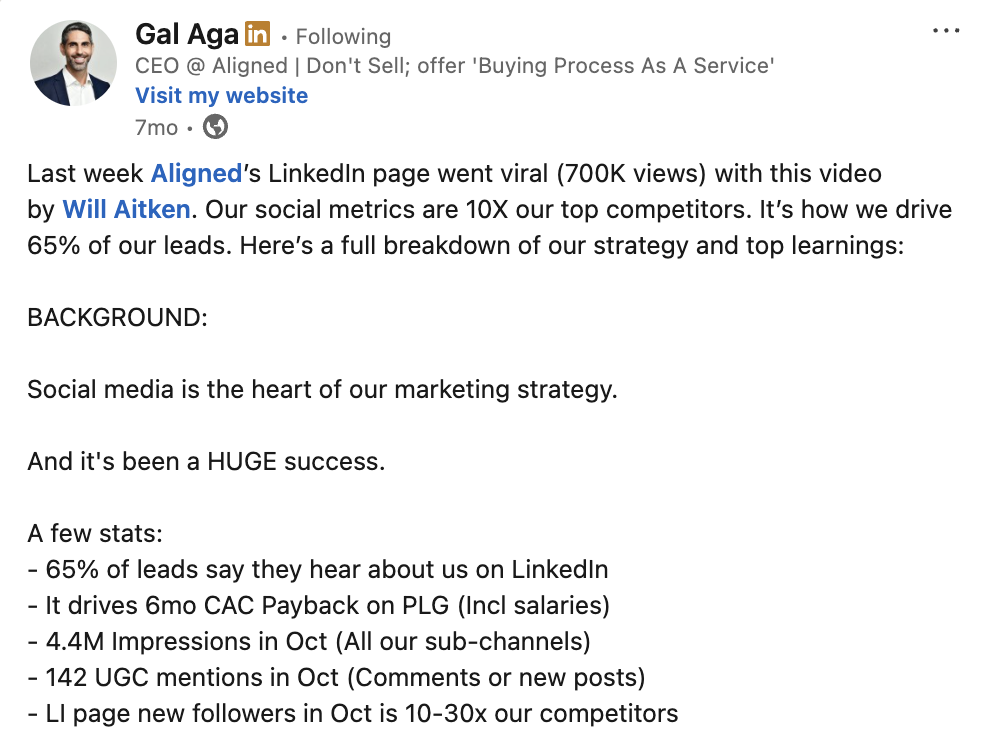
Task: Click the globe public visibility icon
Action: [x=215, y=127]
